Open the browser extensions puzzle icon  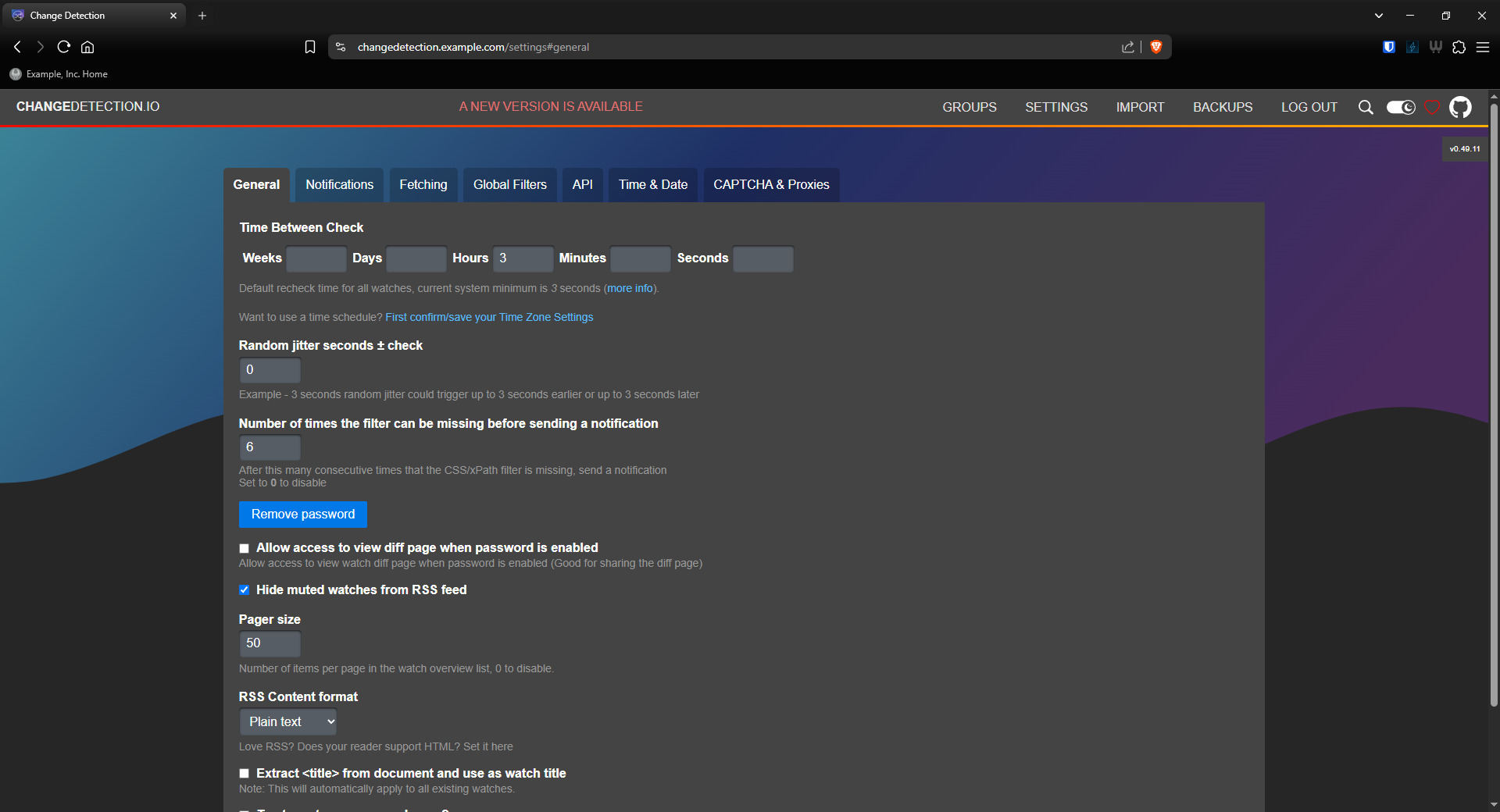pos(1459,47)
